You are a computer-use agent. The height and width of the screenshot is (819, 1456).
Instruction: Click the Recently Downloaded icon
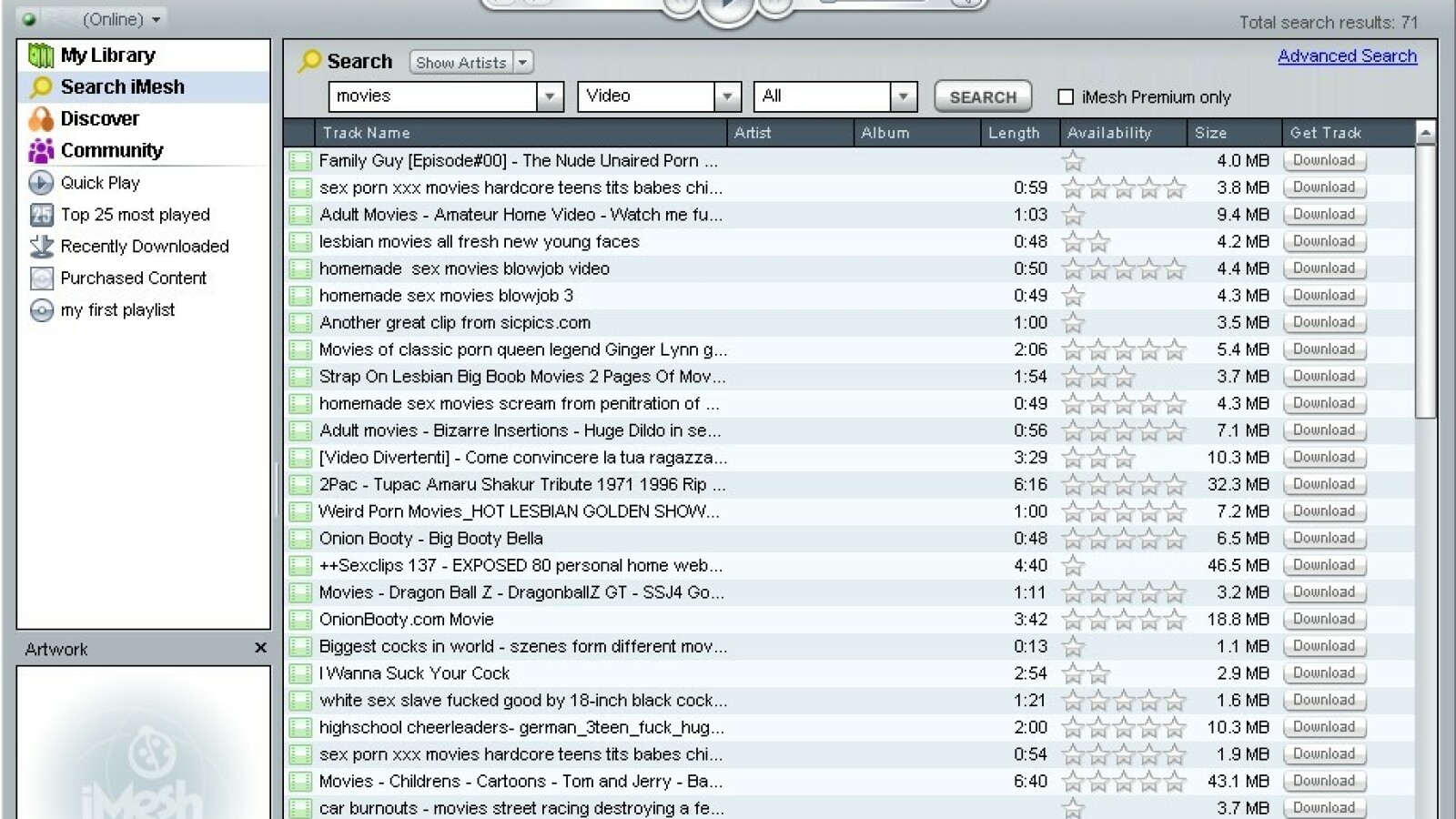tap(41, 247)
